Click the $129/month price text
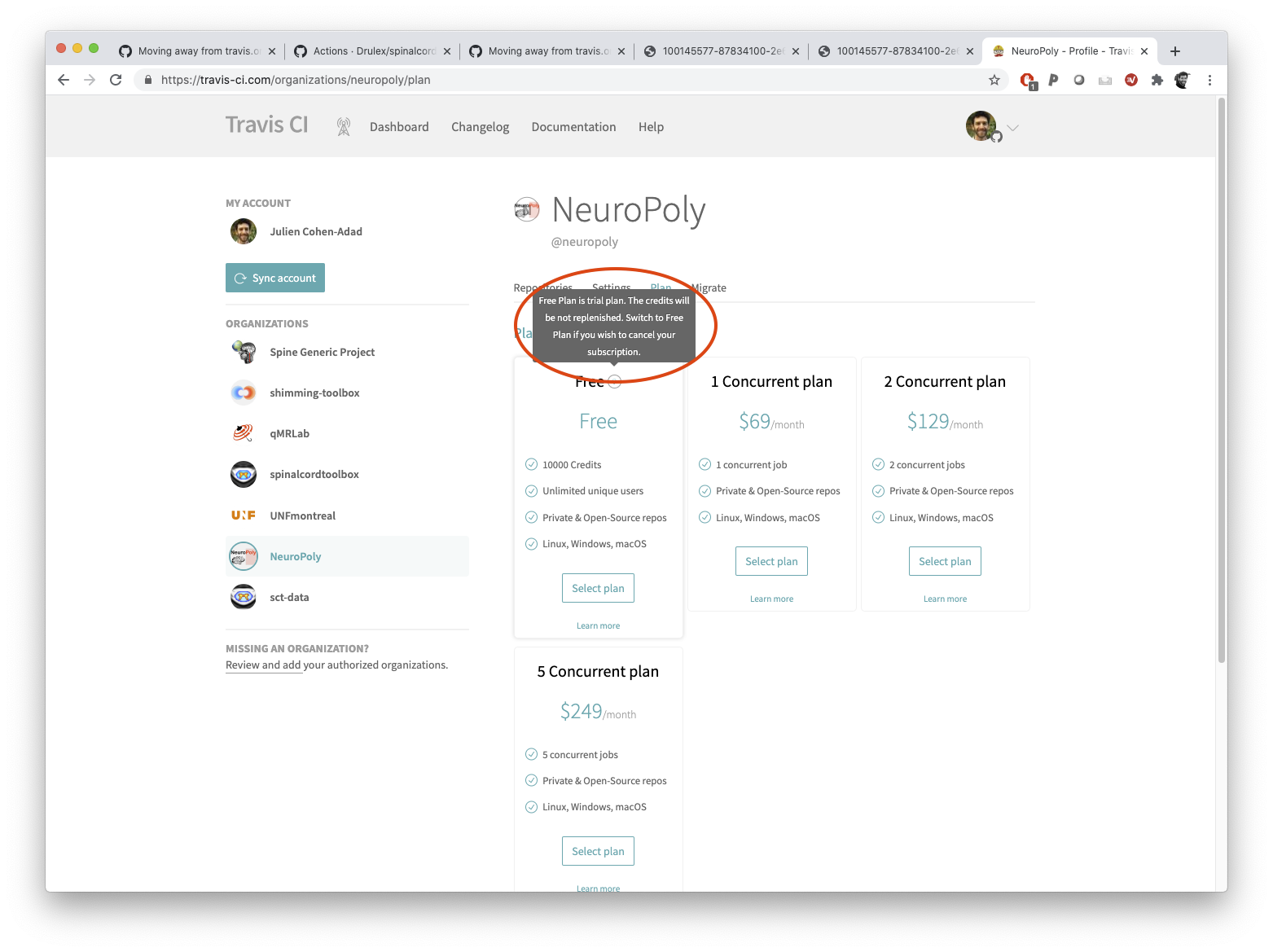Viewport: 1273px width, 952px height. tap(945, 422)
